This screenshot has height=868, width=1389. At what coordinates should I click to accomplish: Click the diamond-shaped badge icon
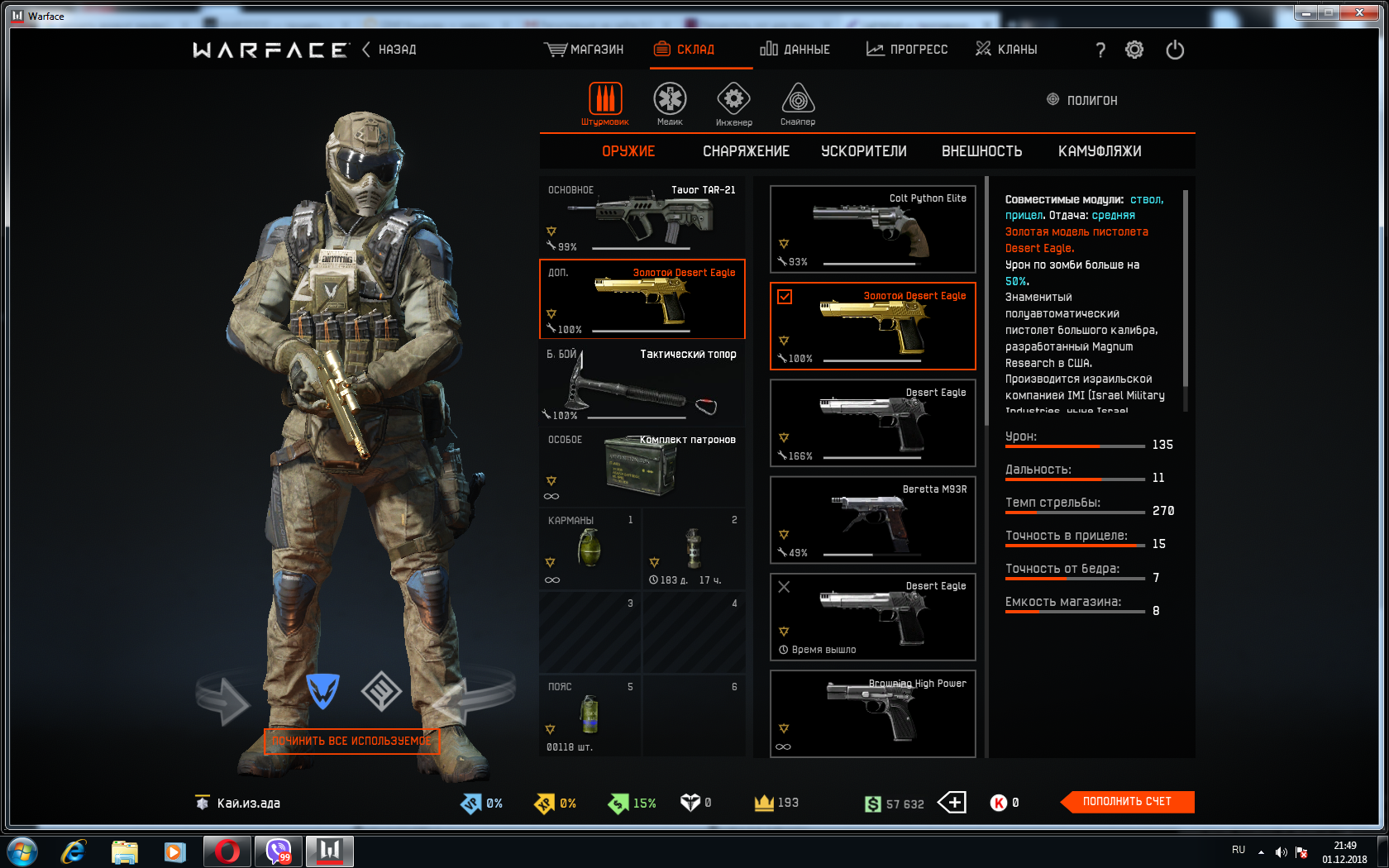(x=381, y=690)
